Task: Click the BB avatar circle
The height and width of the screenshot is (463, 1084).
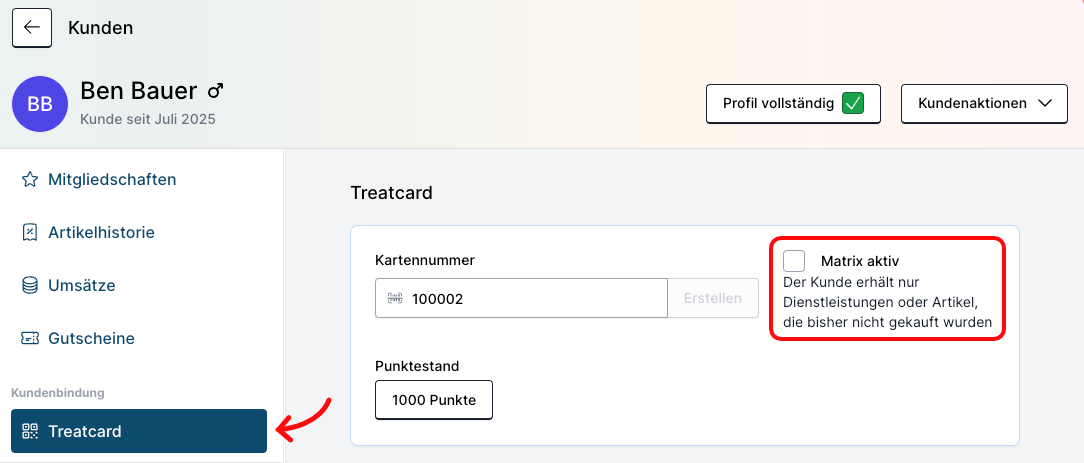Action: (40, 104)
